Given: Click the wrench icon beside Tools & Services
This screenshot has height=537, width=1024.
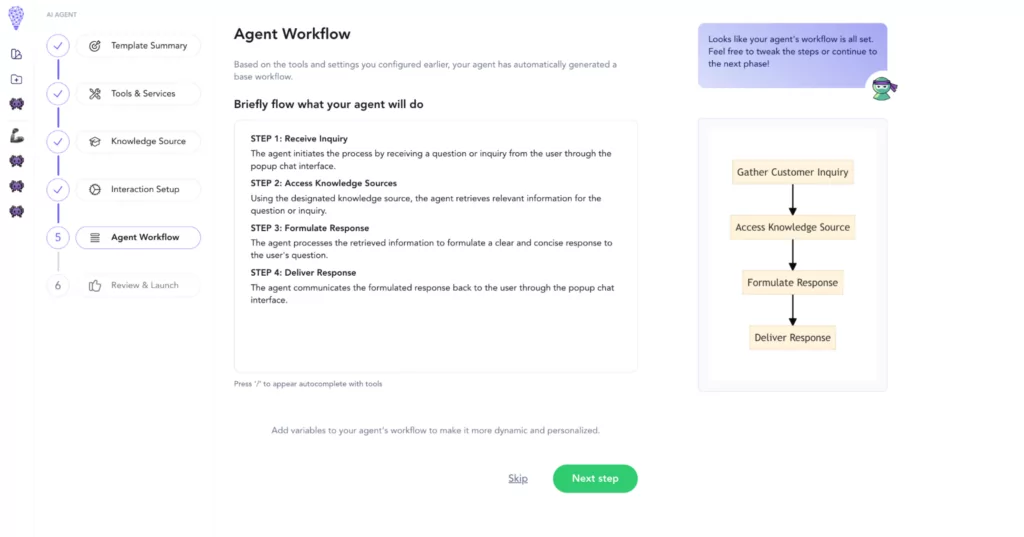Looking at the screenshot, I should tap(95, 94).
